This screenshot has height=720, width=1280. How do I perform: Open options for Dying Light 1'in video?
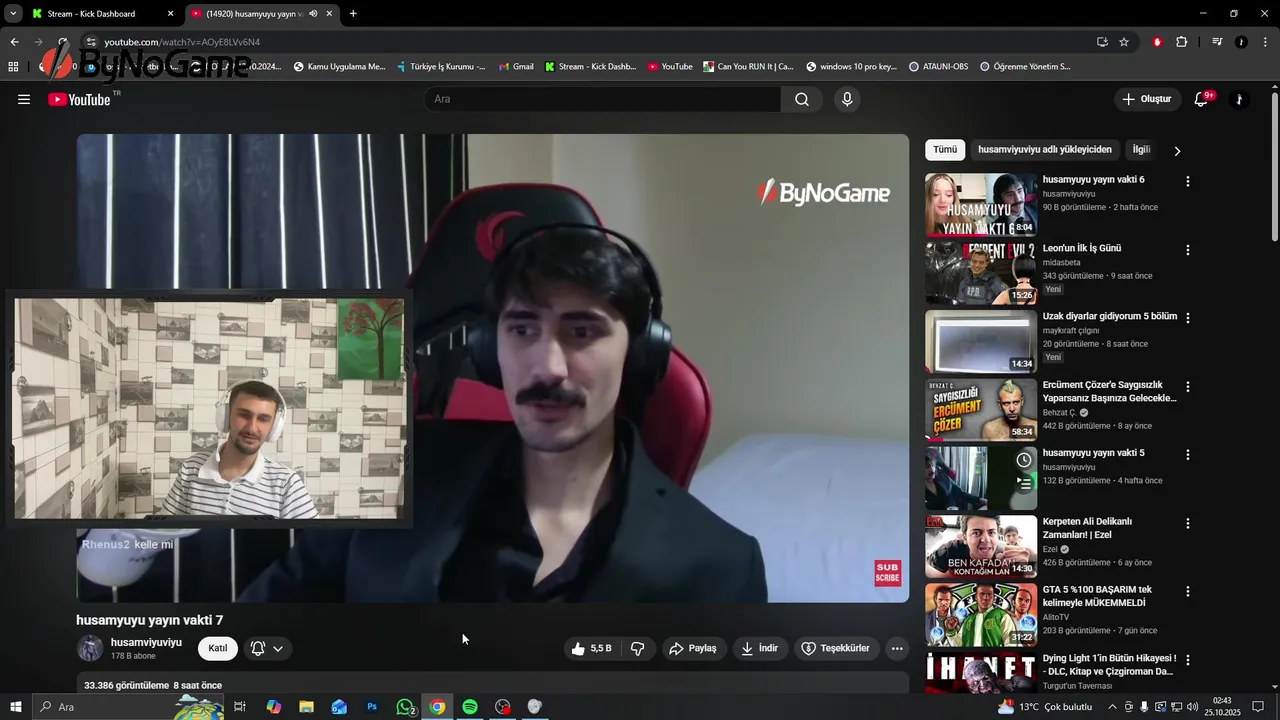[1188, 660]
